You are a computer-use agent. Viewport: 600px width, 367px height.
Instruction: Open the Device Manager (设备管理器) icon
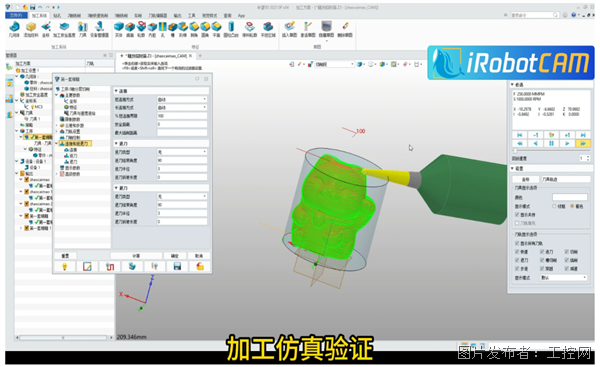coord(99,29)
